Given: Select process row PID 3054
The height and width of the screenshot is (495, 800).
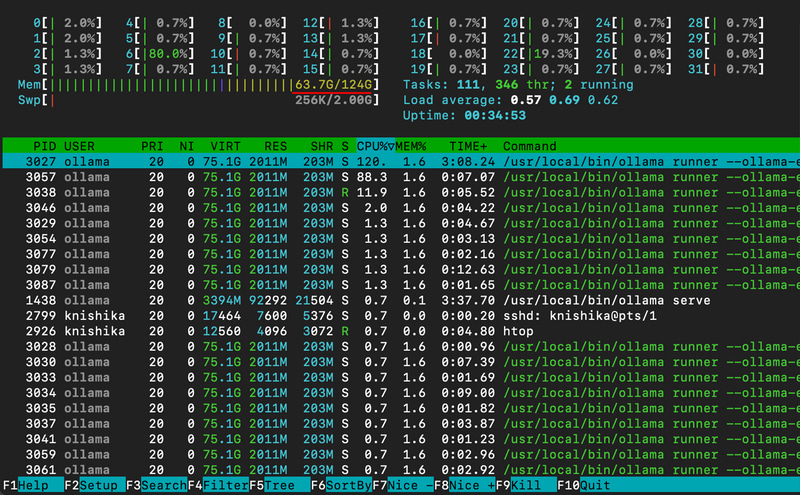Looking at the screenshot, I should [401, 239].
